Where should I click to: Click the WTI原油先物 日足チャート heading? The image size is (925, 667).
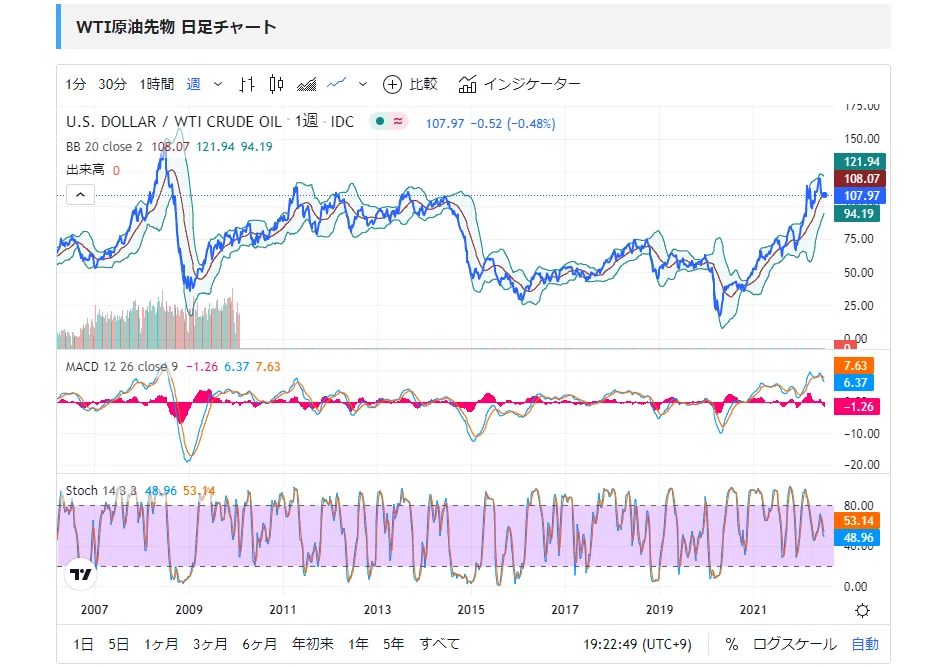[176, 27]
